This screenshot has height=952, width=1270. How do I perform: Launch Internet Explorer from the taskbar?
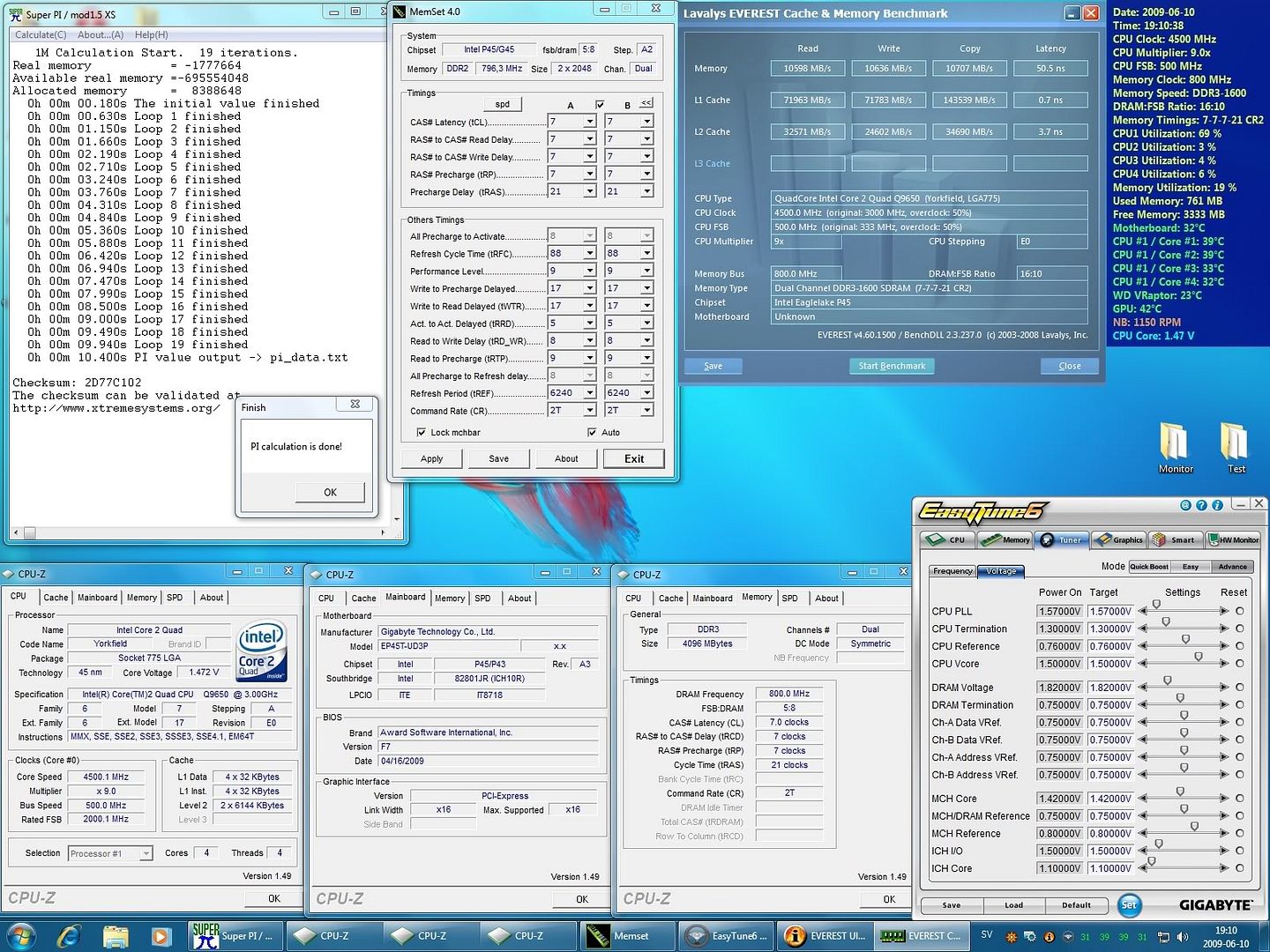(68, 935)
